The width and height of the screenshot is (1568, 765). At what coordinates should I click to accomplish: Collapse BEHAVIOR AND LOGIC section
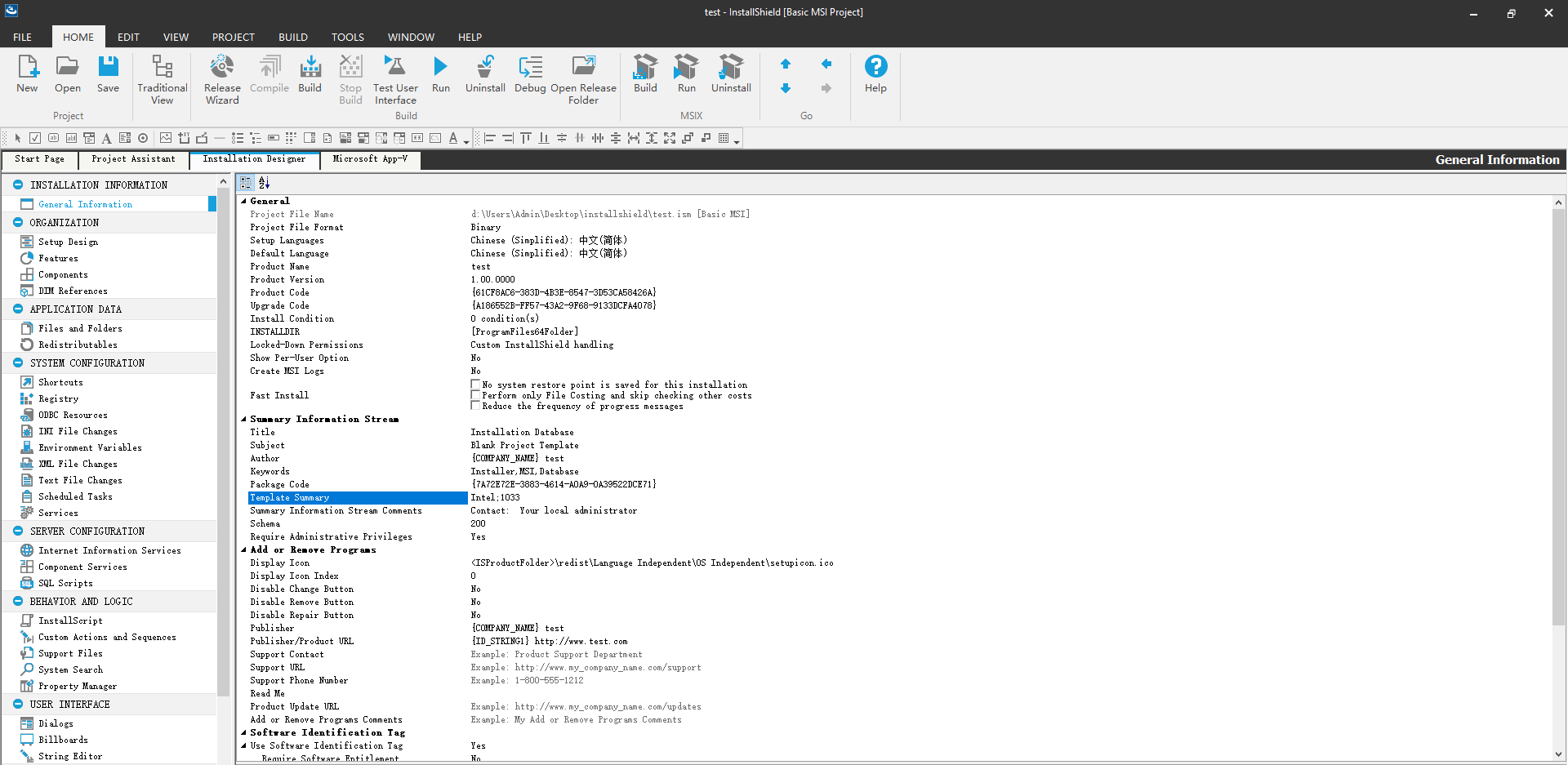[x=18, y=601]
